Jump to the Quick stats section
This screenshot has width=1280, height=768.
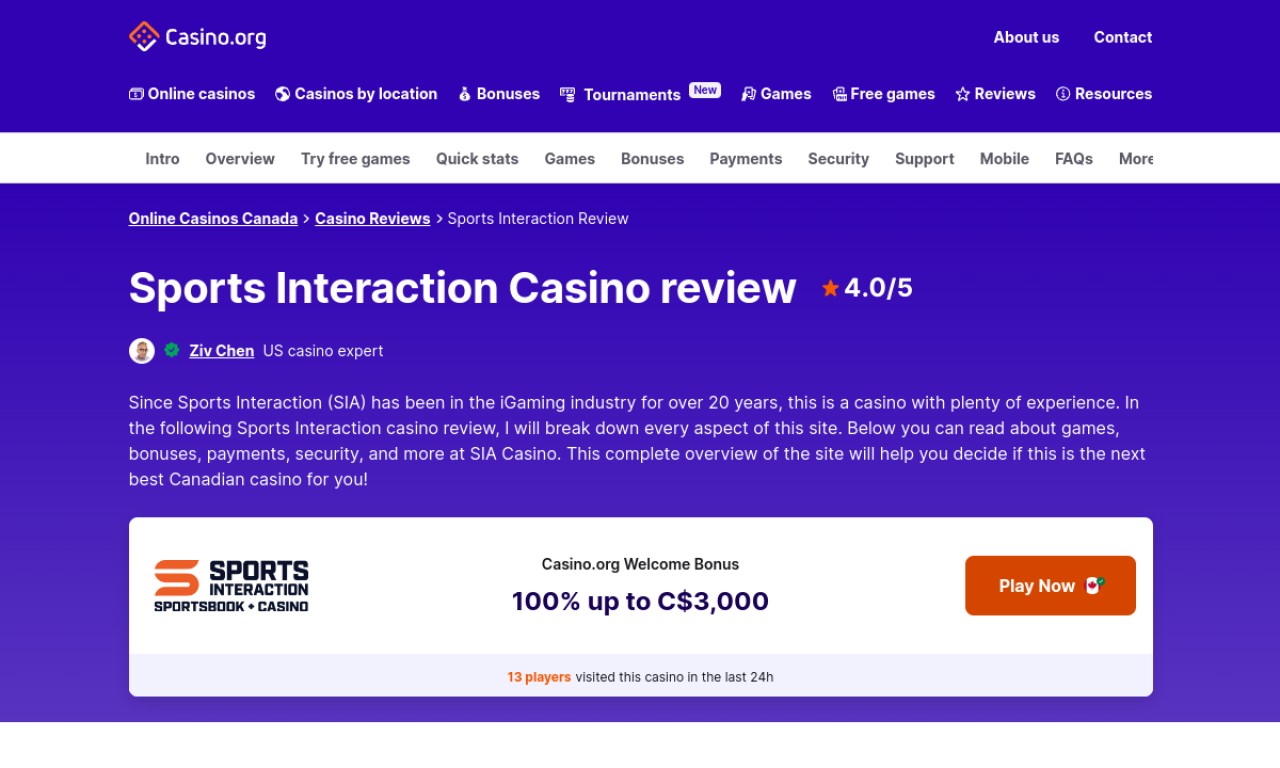tap(477, 159)
